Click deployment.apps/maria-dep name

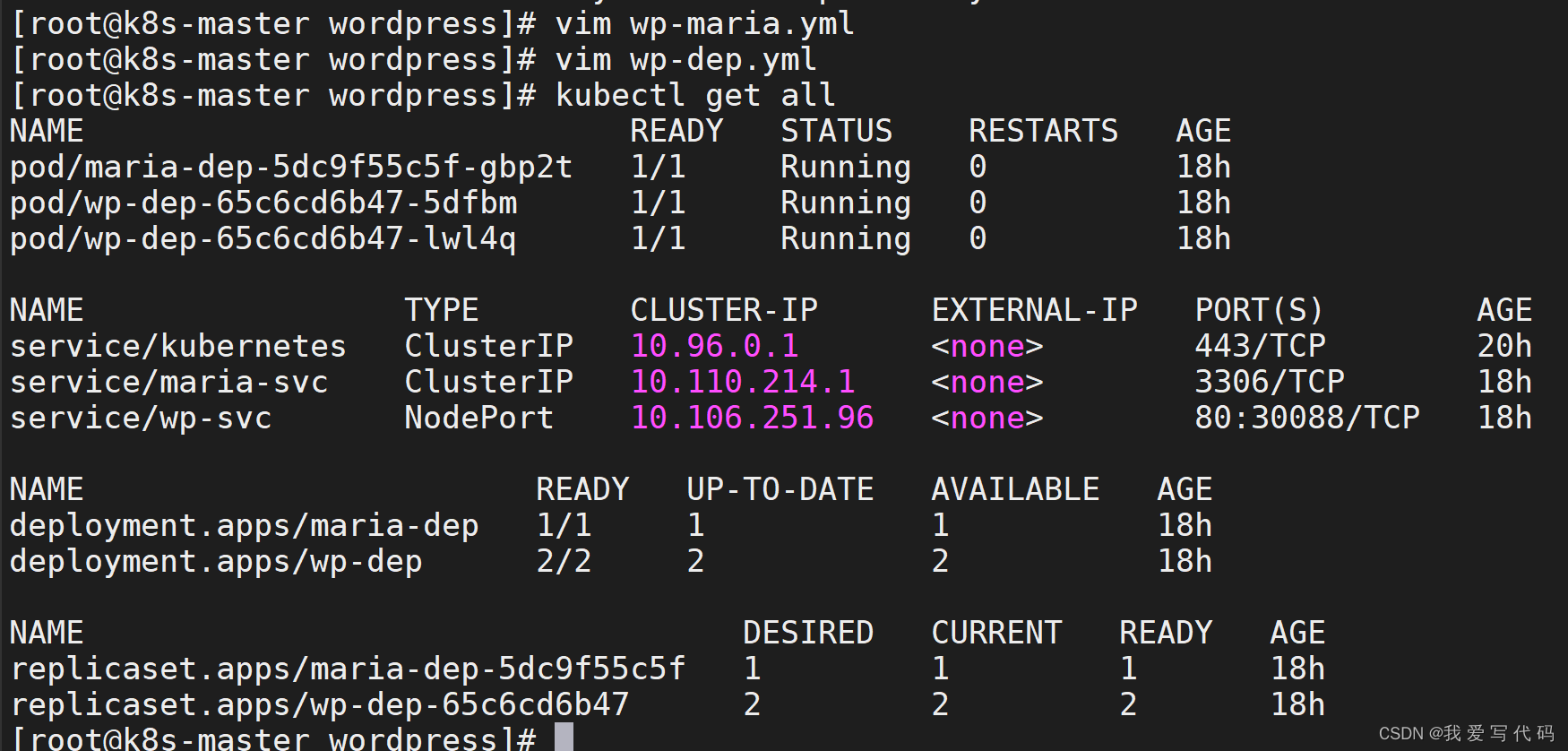point(244,525)
